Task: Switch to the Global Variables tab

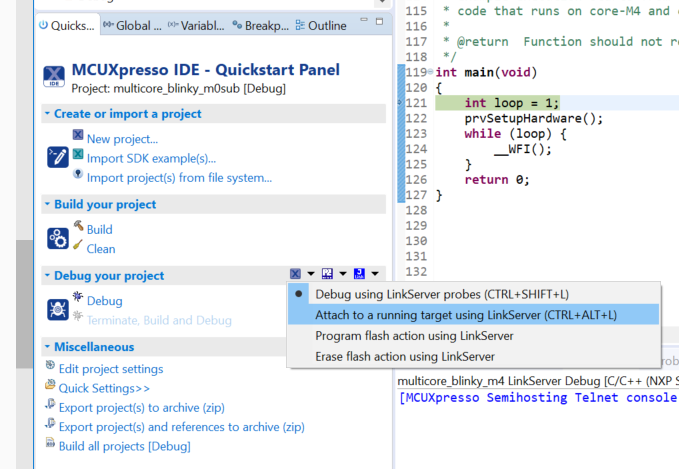Action: [132, 26]
